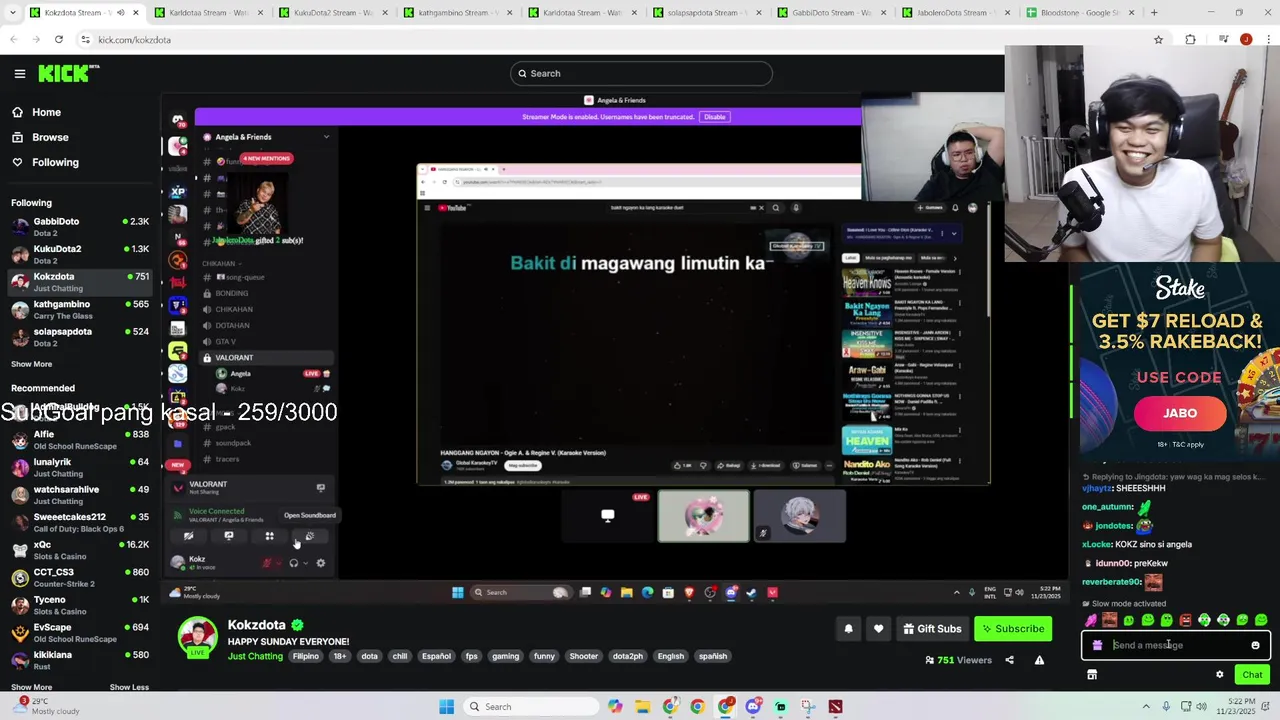Image resolution: width=1280 pixels, height=720 pixels.
Task: Open EvScape recommended channel
Action: (x=80, y=633)
